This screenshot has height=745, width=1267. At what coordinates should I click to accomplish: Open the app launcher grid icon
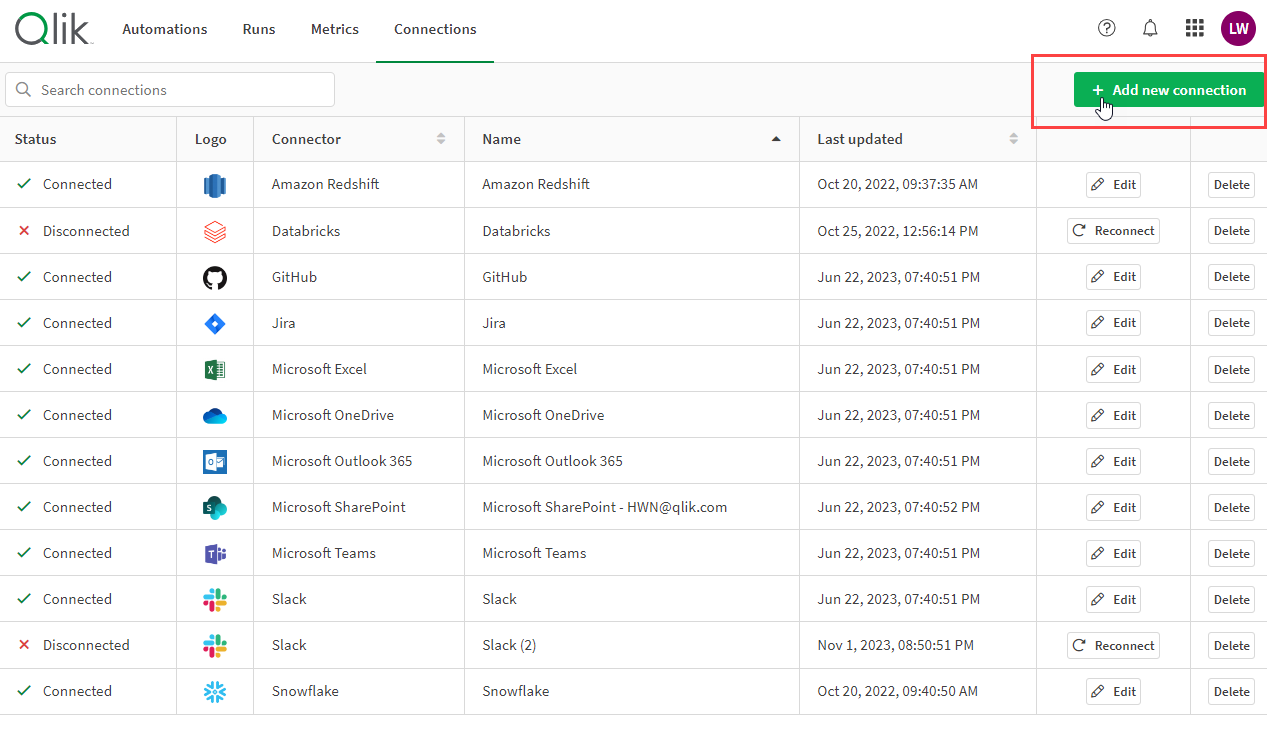1194,28
